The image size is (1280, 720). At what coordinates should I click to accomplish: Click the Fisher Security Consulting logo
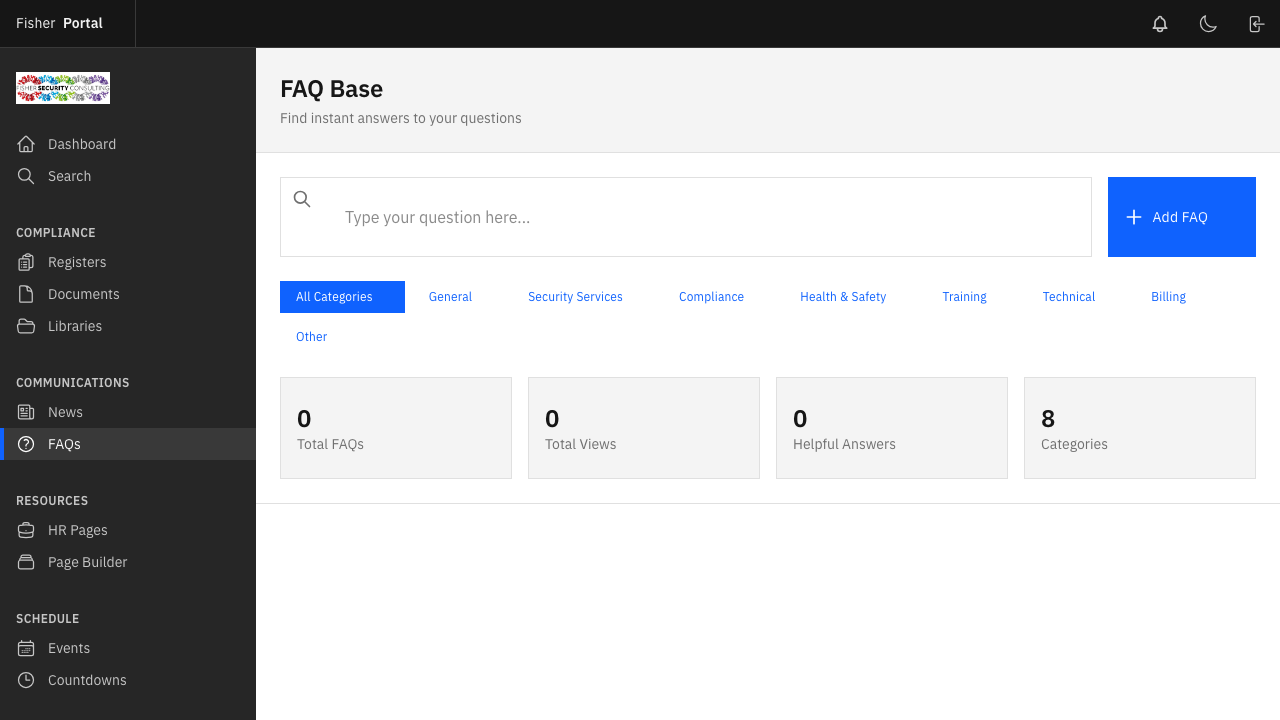point(63,88)
